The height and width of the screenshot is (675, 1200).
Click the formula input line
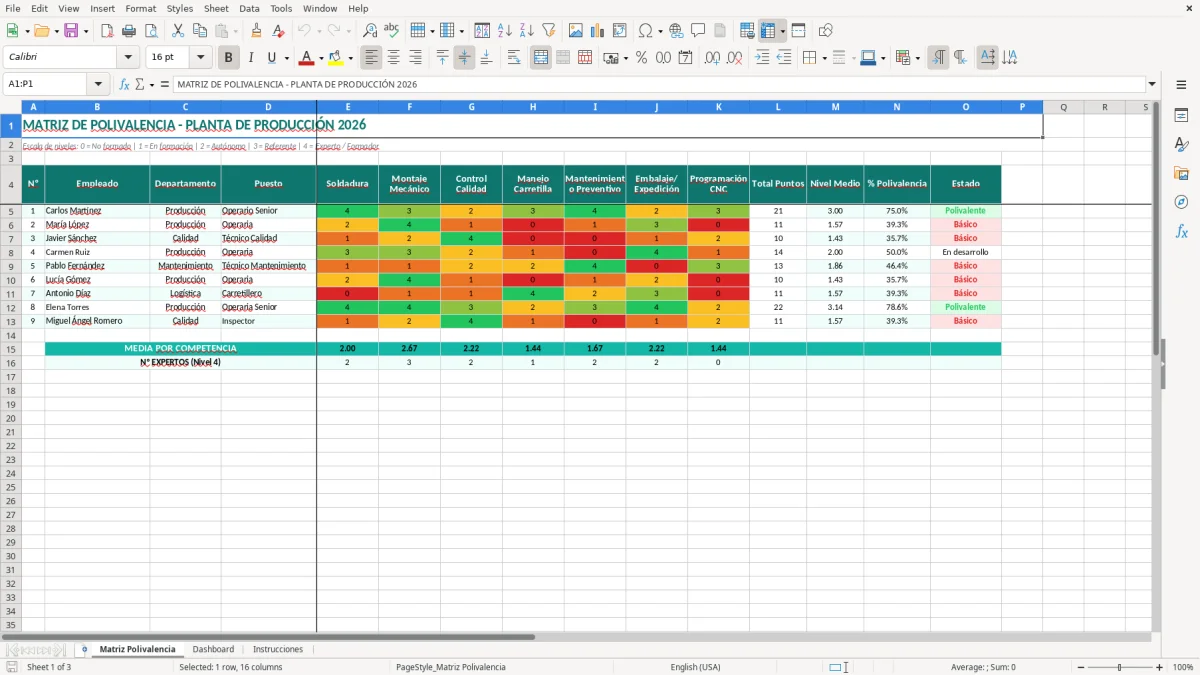[658, 84]
